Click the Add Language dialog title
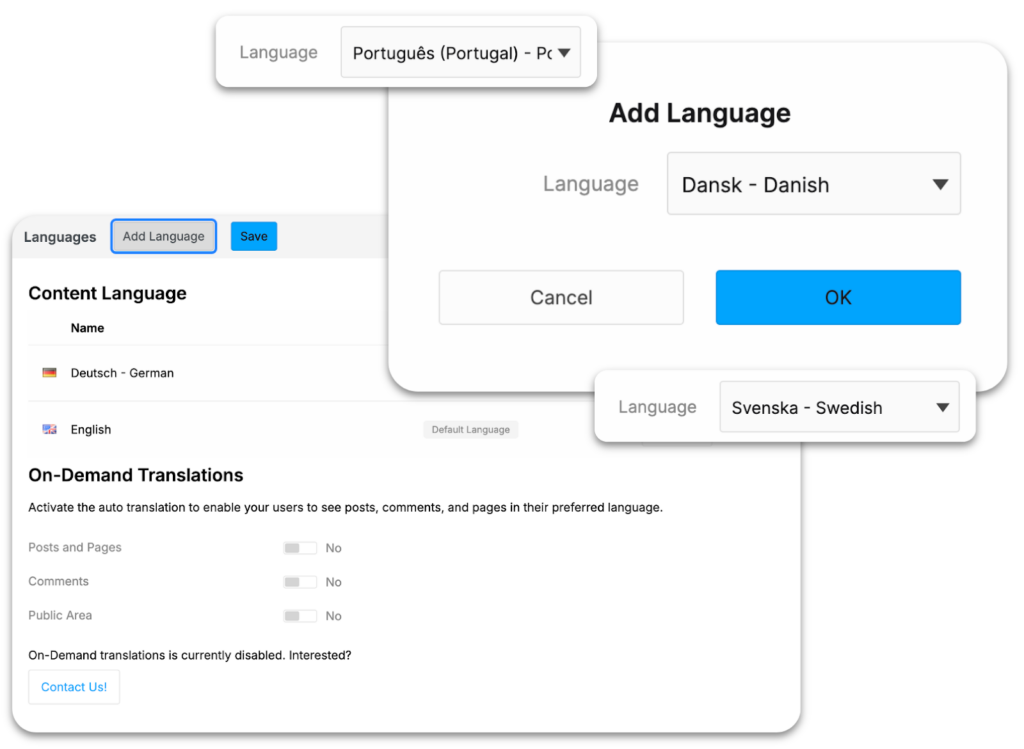The height and width of the screenshot is (749, 1024). click(x=699, y=114)
